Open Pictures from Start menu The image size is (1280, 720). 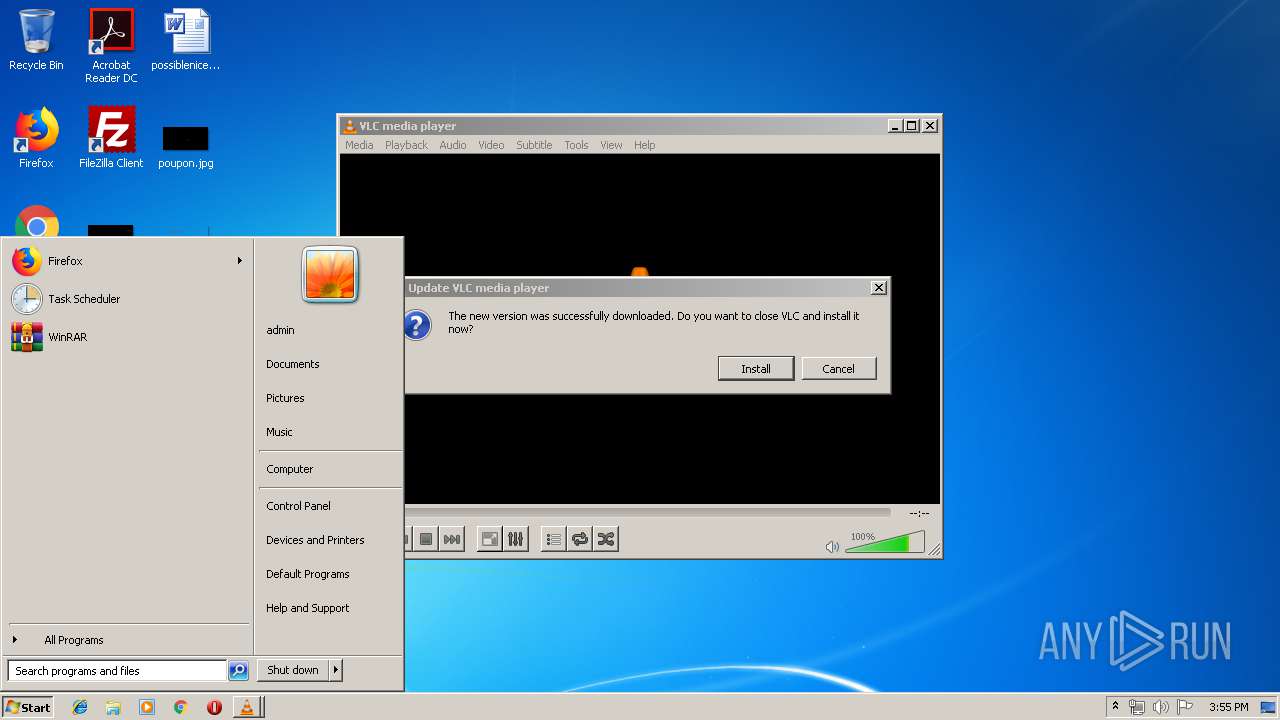[330, 398]
